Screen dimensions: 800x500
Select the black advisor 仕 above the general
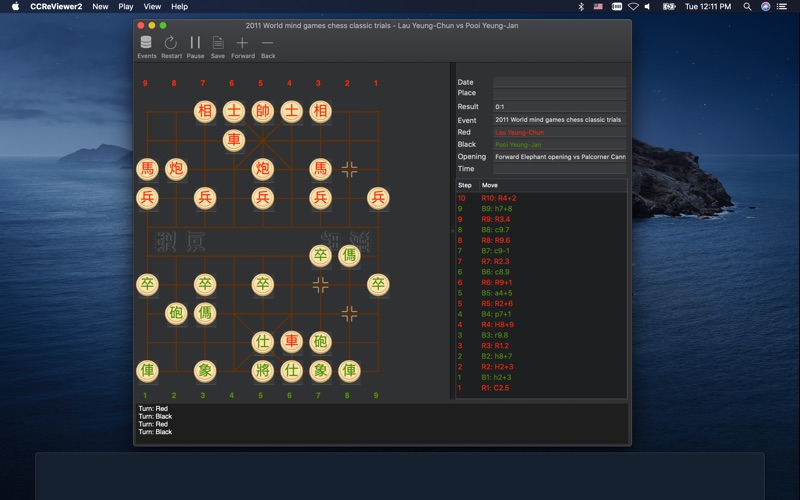tap(262, 341)
